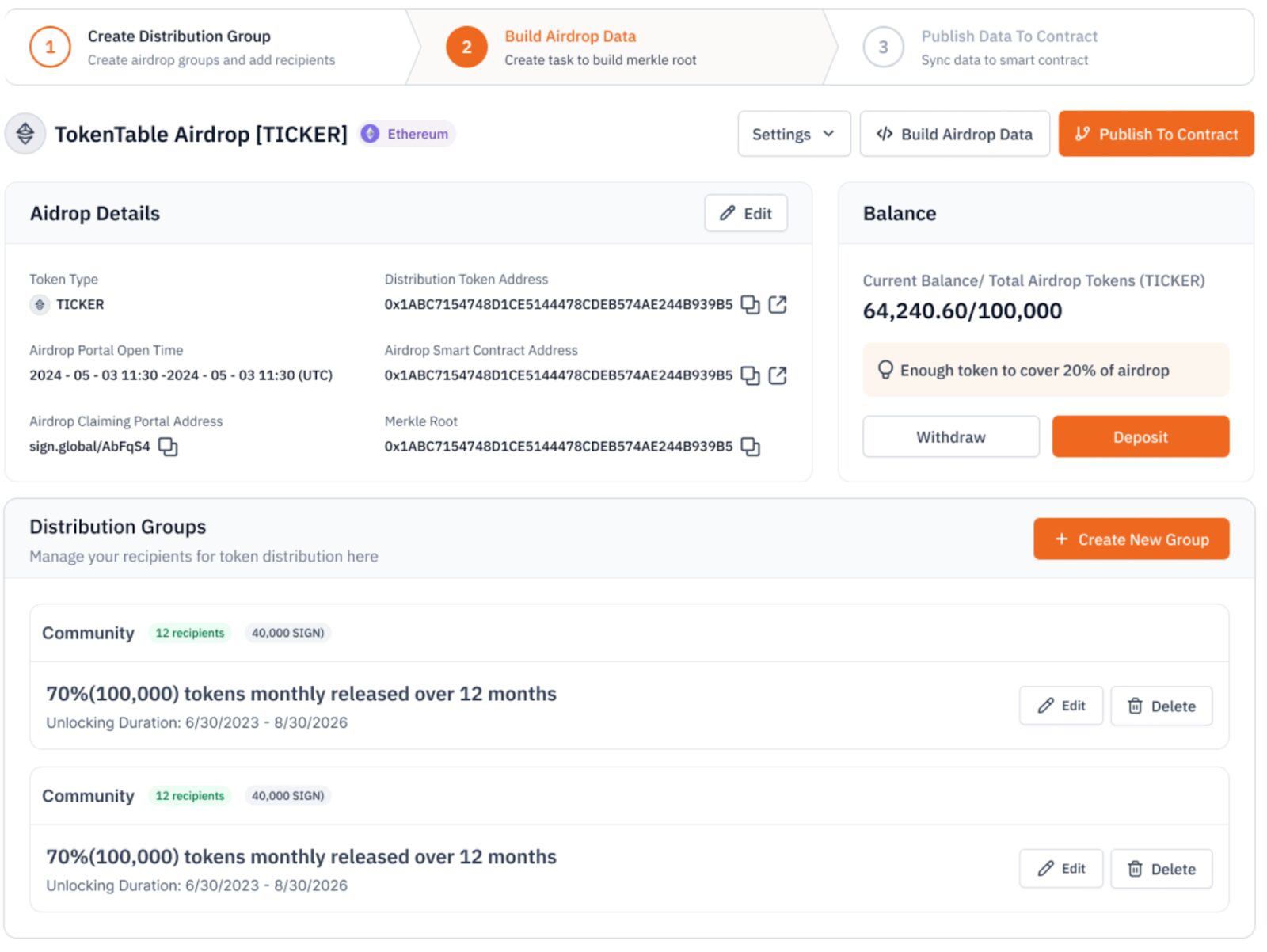This screenshot has width=1267, height=952.
Task: Click Build Airdrop Data button
Action: [954, 134]
